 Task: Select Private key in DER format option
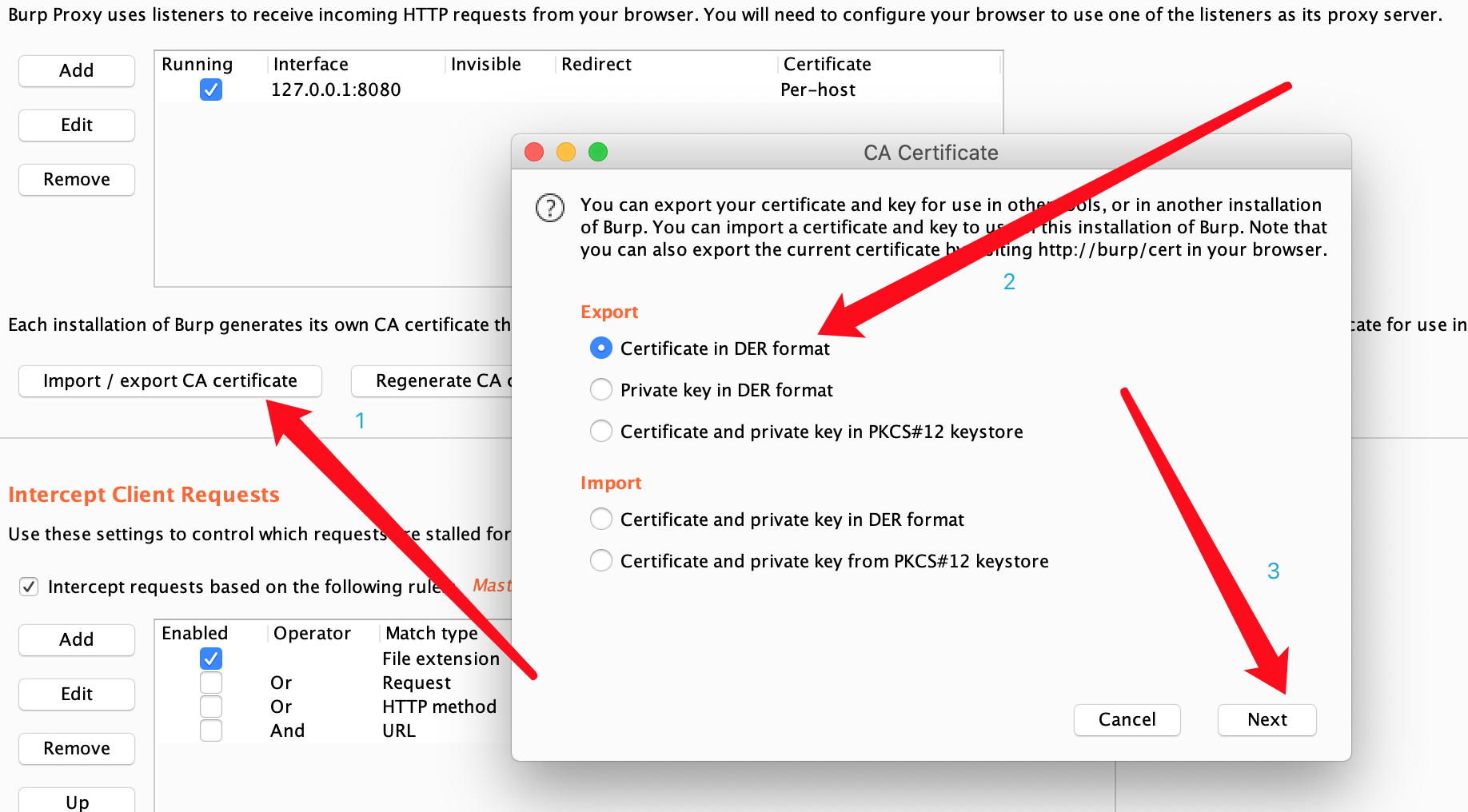[601, 390]
